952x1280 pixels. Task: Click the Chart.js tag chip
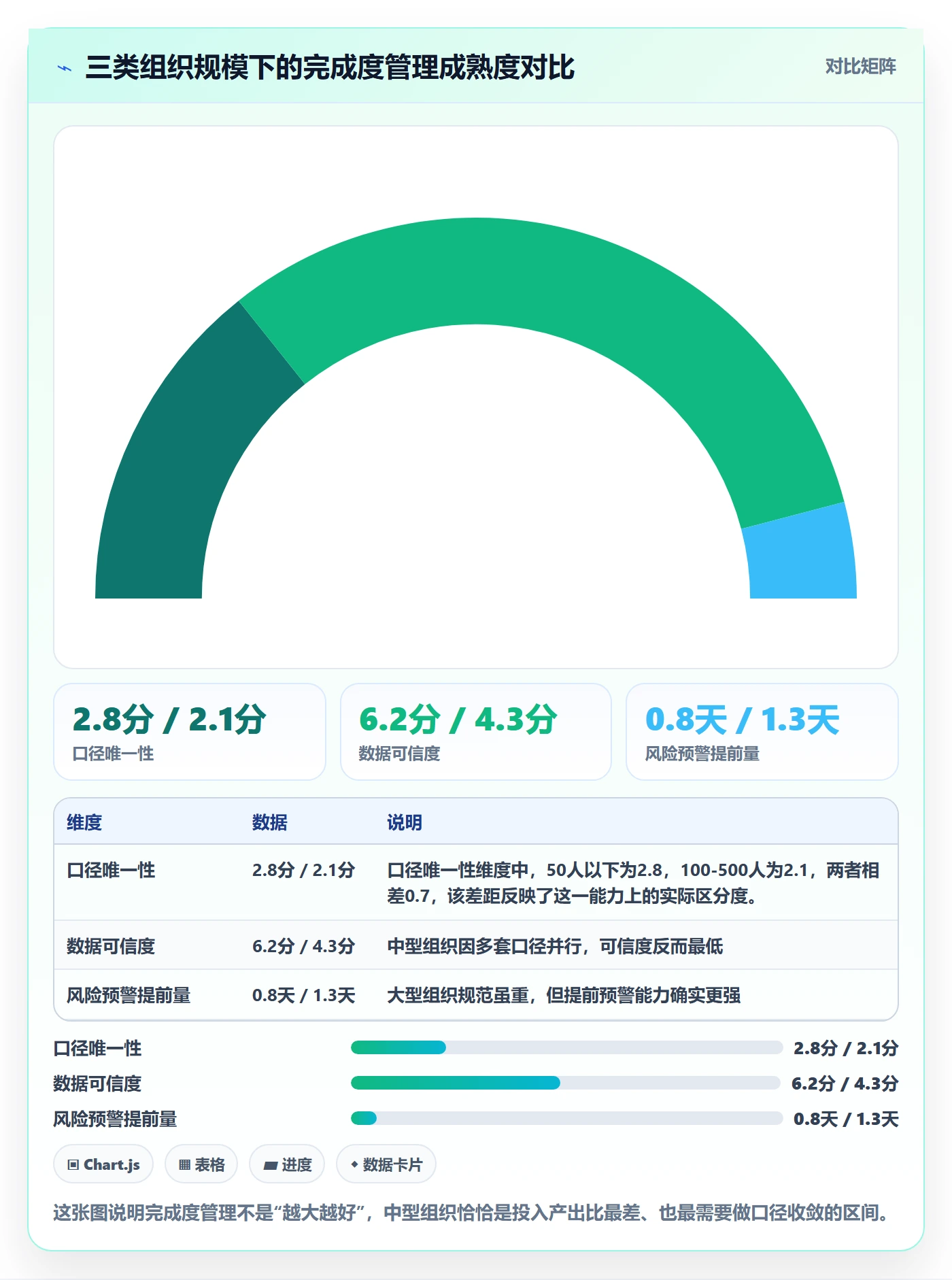(103, 1164)
